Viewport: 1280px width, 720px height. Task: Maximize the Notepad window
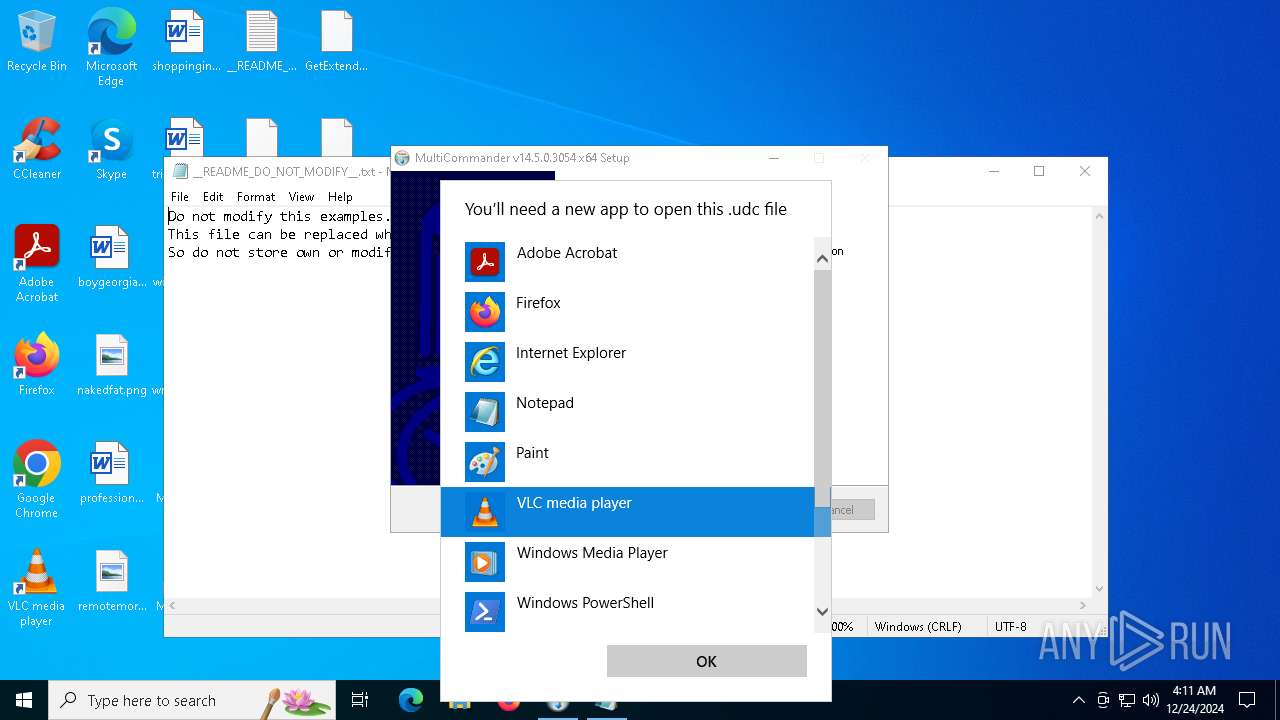(x=1039, y=171)
